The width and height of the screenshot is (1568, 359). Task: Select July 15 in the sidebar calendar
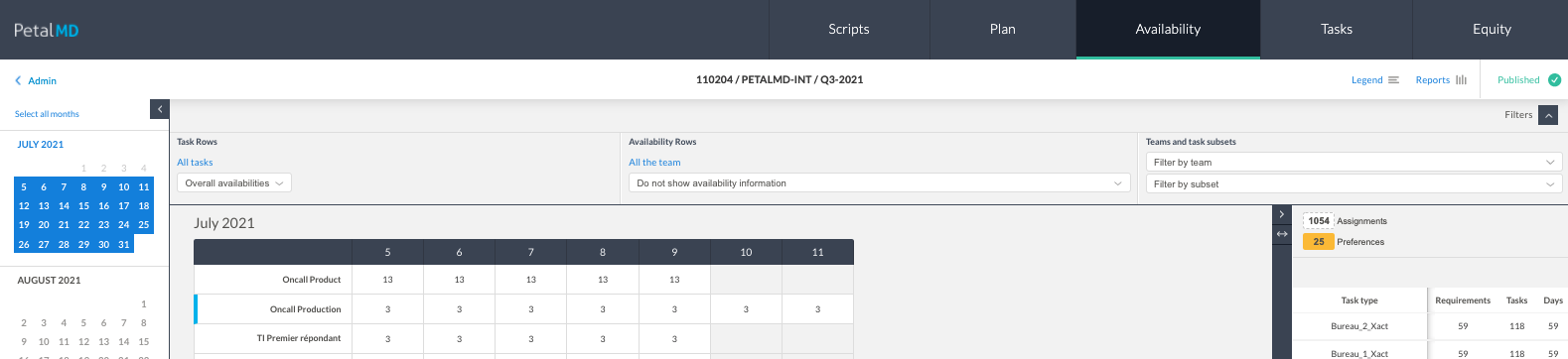tap(83, 206)
